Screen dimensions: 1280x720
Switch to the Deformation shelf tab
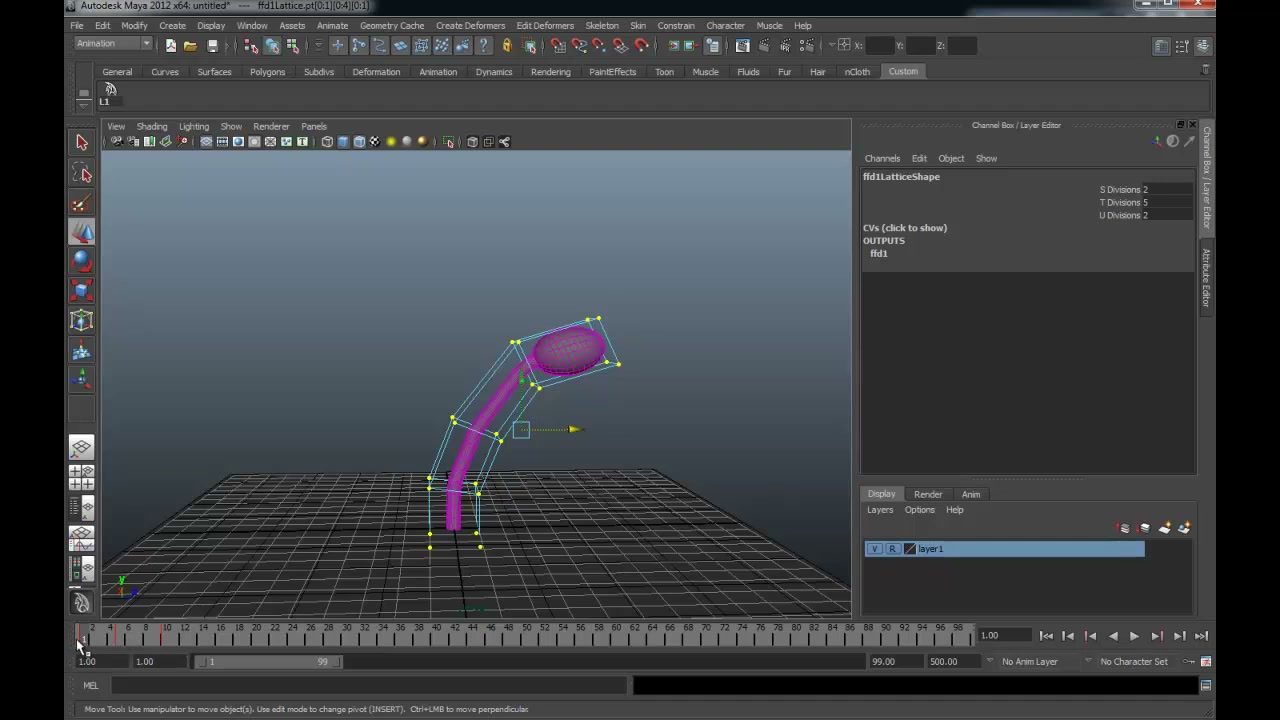tap(376, 72)
